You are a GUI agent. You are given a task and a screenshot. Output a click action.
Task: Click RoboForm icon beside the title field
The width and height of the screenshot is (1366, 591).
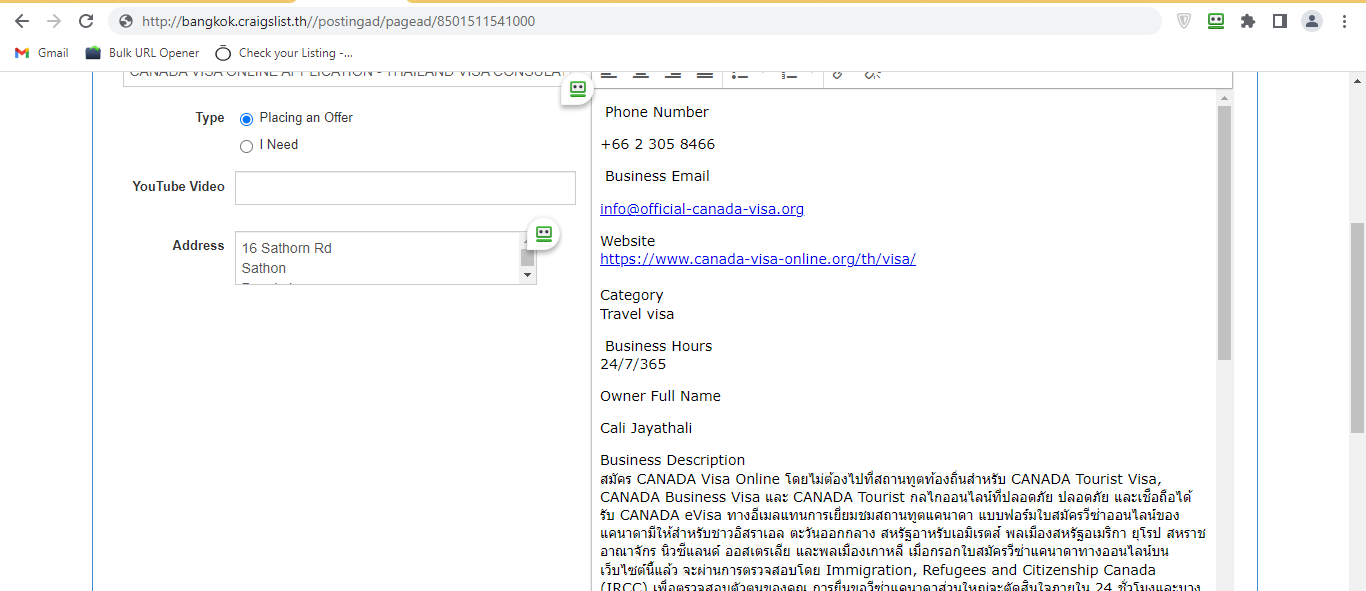(x=577, y=89)
